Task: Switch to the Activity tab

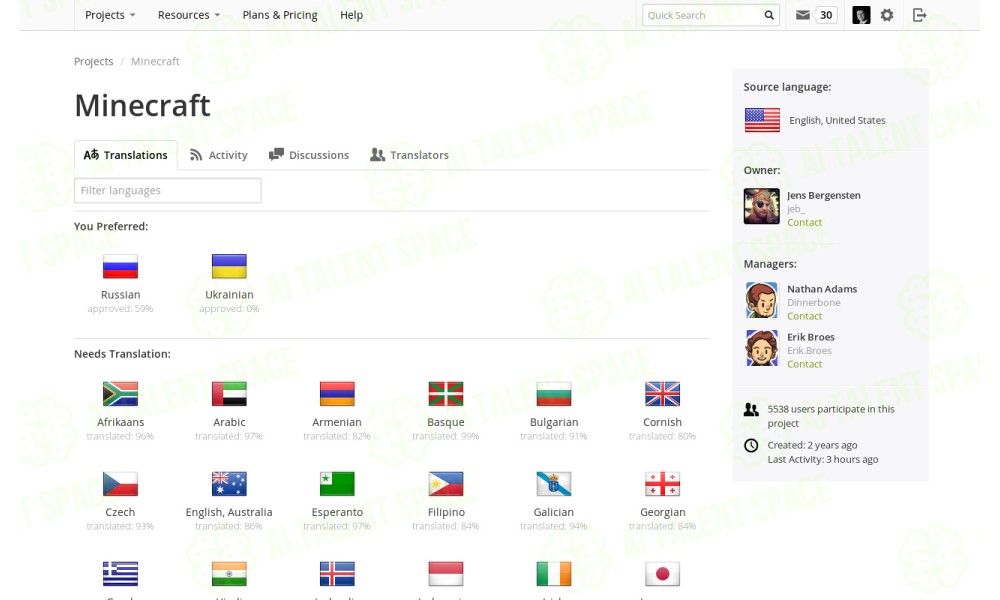Action: tap(219, 155)
